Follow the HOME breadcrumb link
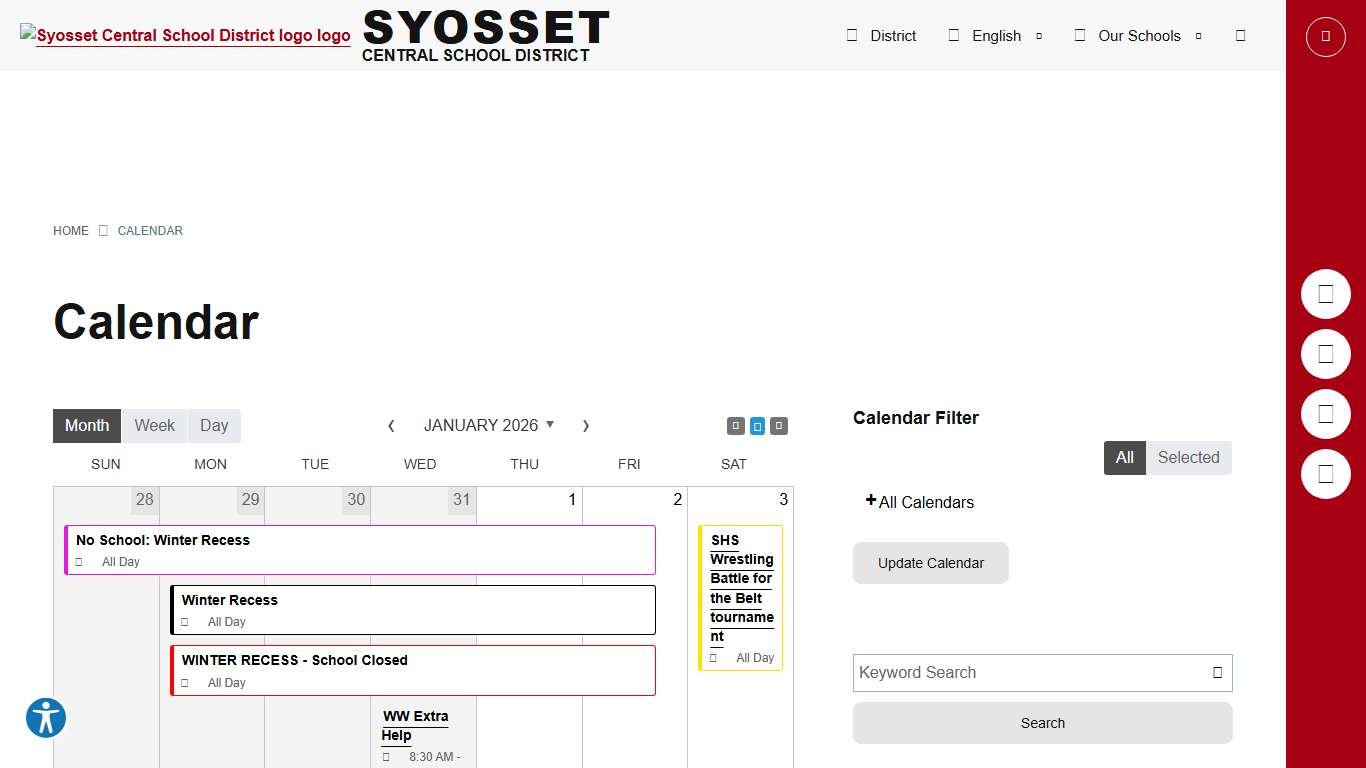 tap(70, 231)
